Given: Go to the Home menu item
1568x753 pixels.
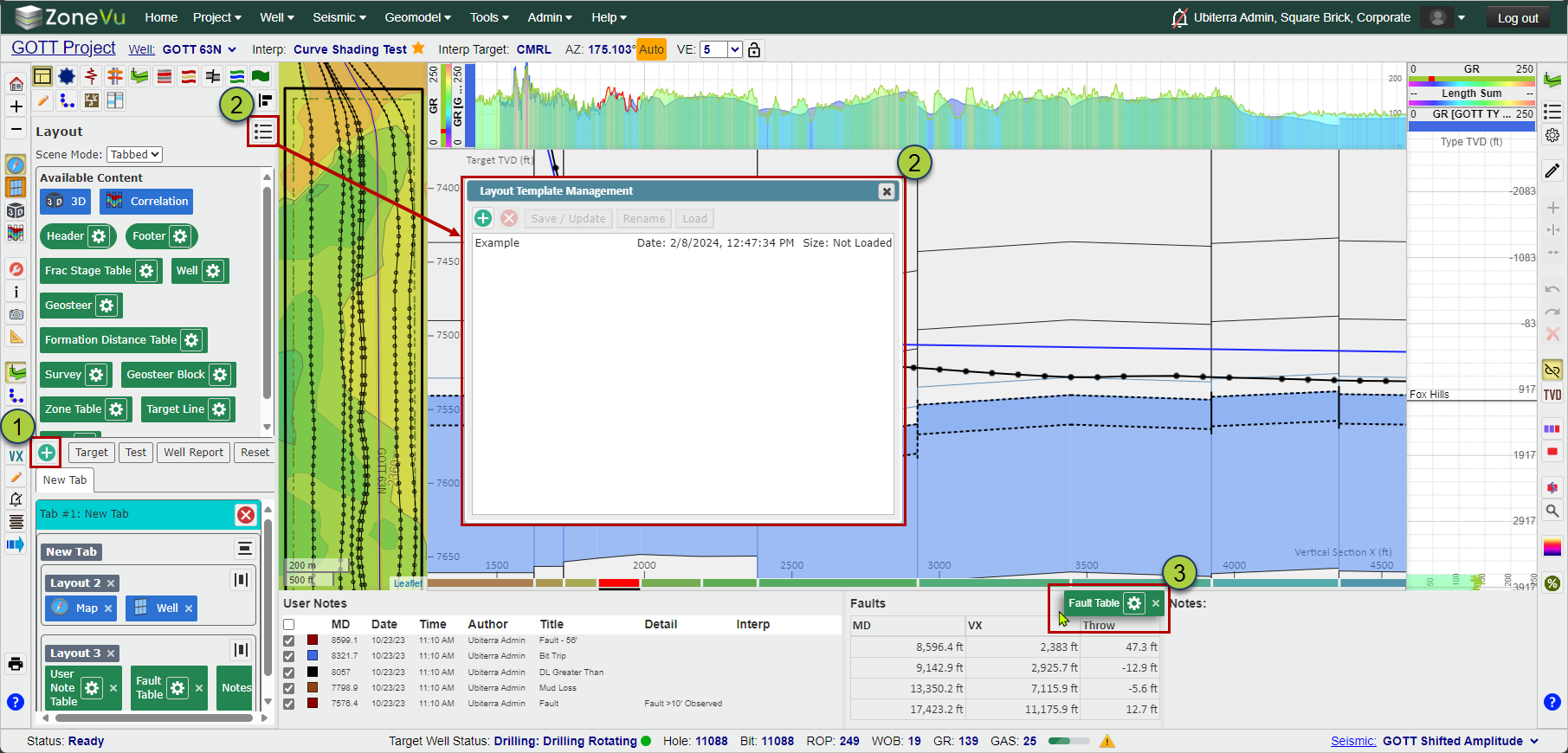Looking at the screenshot, I should (161, 17).
